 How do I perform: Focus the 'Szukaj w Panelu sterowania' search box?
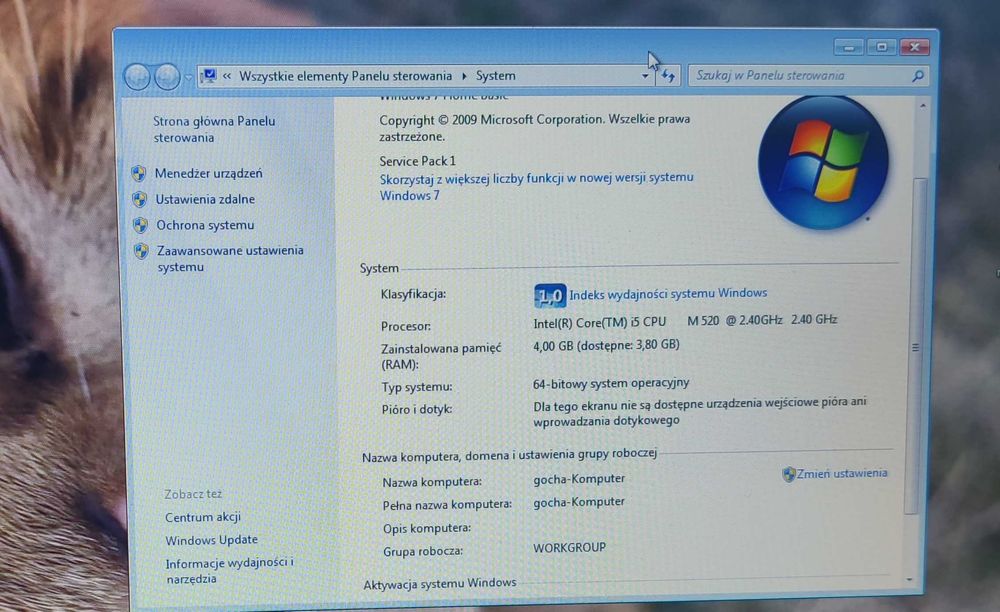tap(808, 75)
